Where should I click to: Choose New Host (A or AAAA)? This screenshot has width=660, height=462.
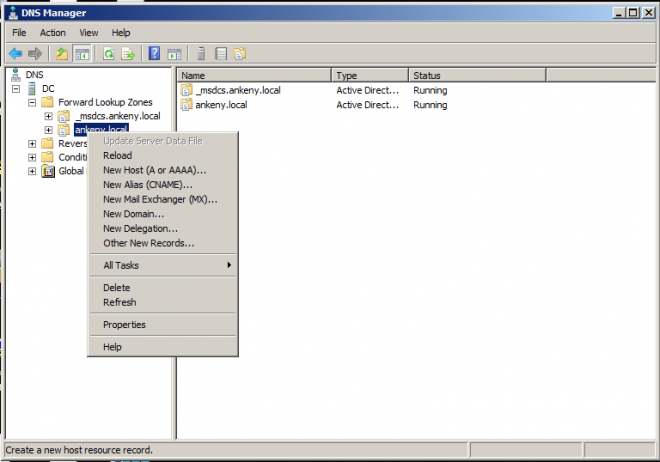(x=162, y=170)
